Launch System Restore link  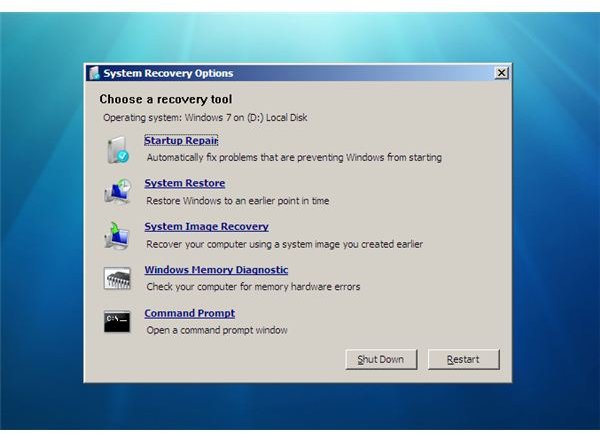(x=184, y=183)
